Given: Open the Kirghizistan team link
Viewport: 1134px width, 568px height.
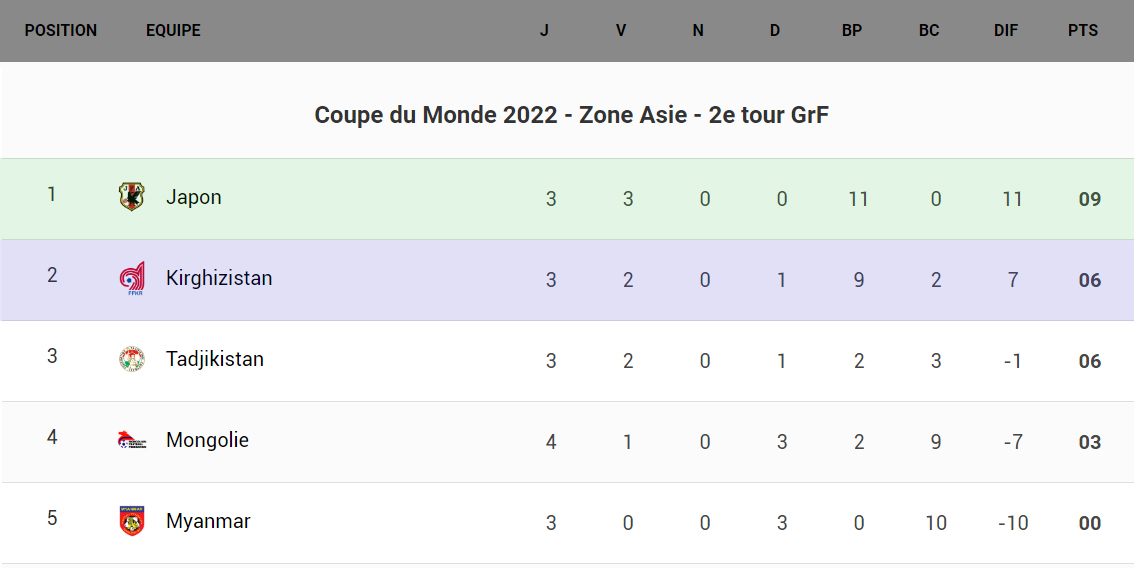Looking at the screenshot, I should (218, 278).
